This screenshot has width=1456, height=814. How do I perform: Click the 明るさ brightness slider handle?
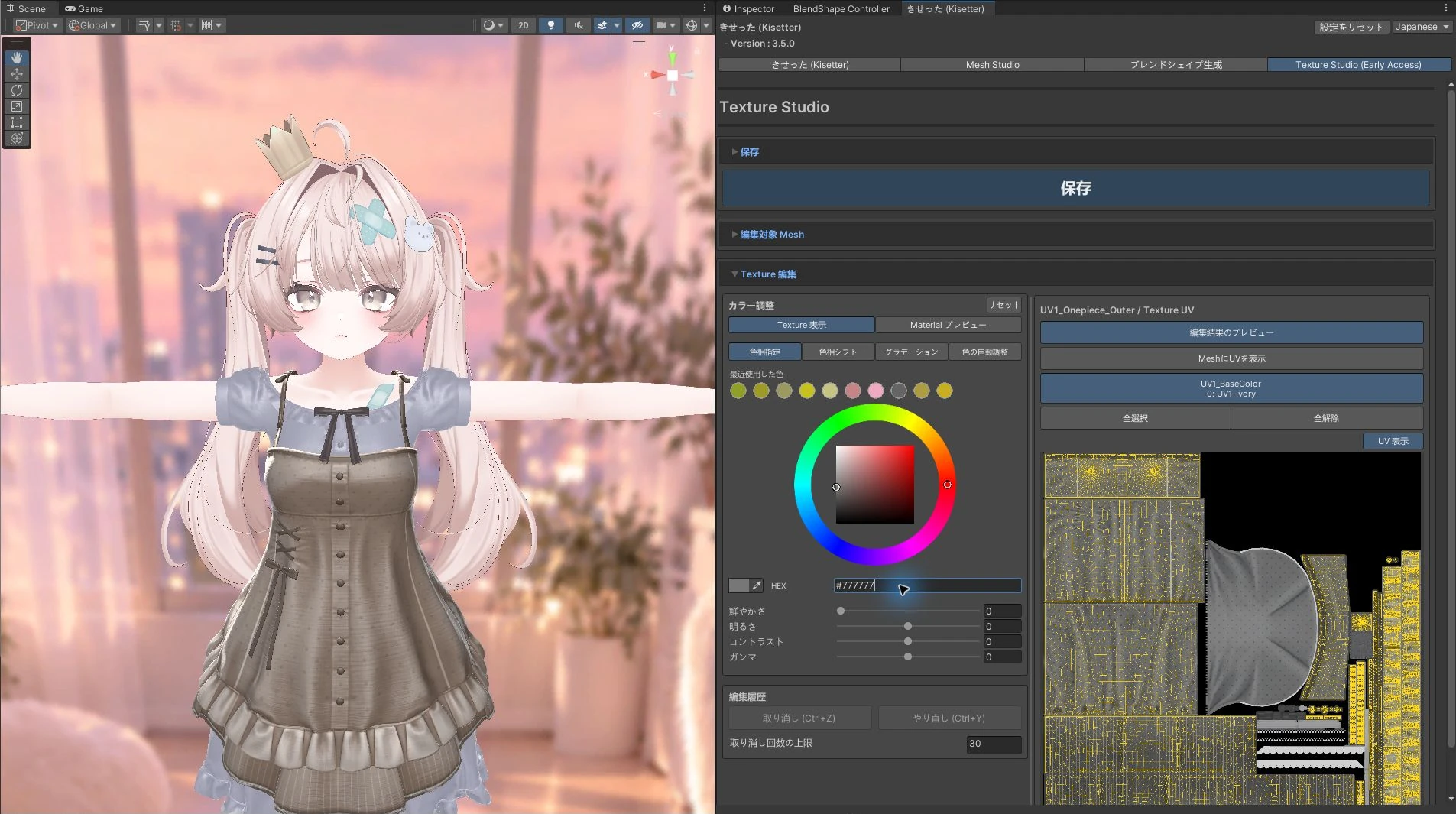(908, 626)
